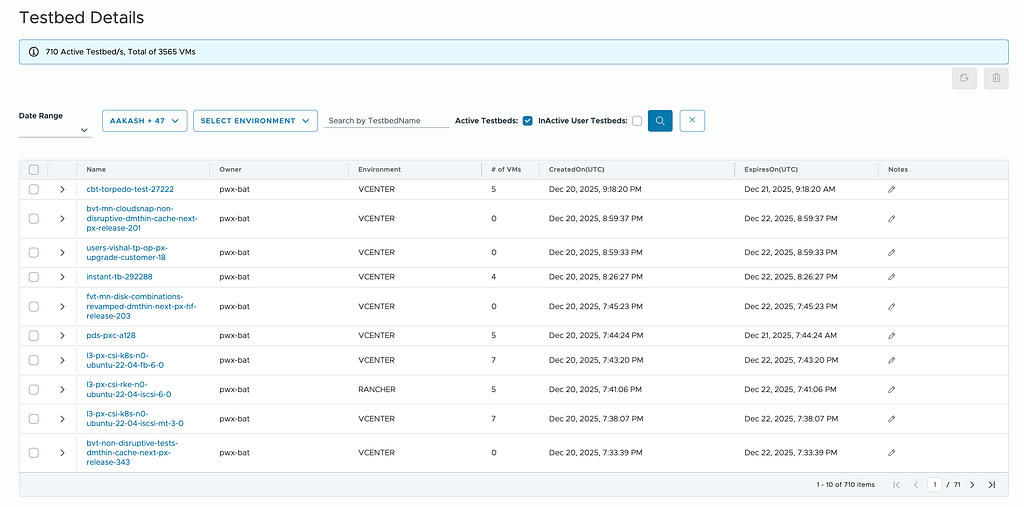The height and width of the screenshot is (507, 1024).
Task: Click the blue magnifier search button
Action: (x=660, y=121)
